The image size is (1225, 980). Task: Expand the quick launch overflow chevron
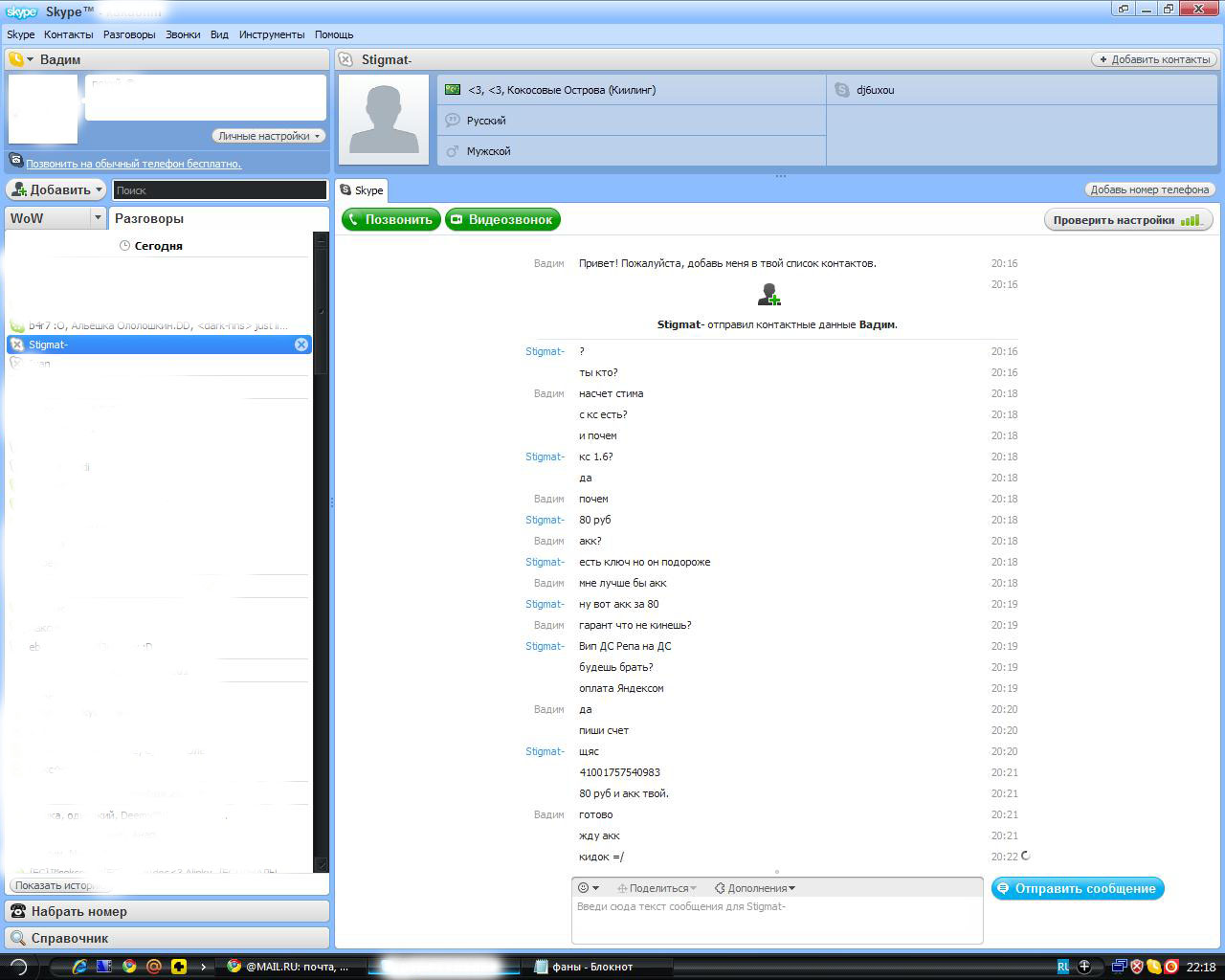point(203,967)
